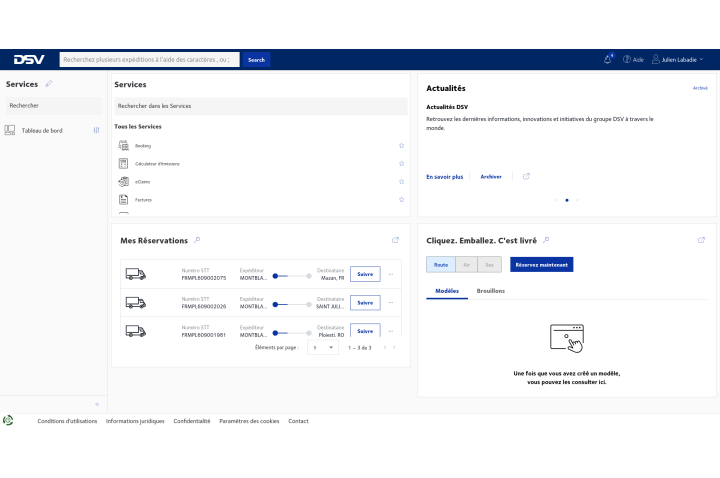Screen dimensions: 720x478
Task: Focus Rechercher dans les Services field
Action: tap(260, 106)
